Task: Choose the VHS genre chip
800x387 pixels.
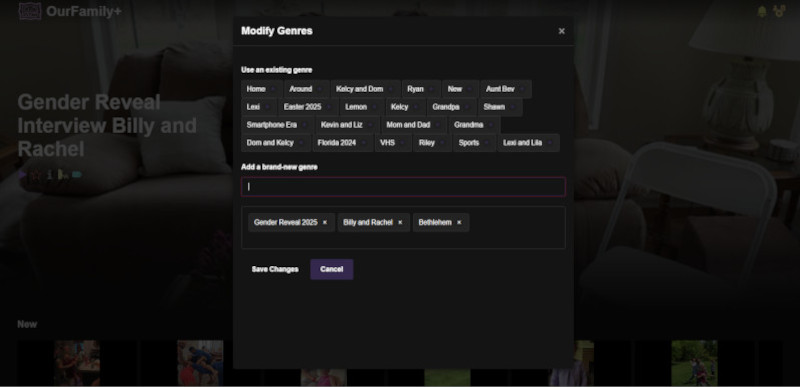Action: pyautogui.click(x=393, y=143)
